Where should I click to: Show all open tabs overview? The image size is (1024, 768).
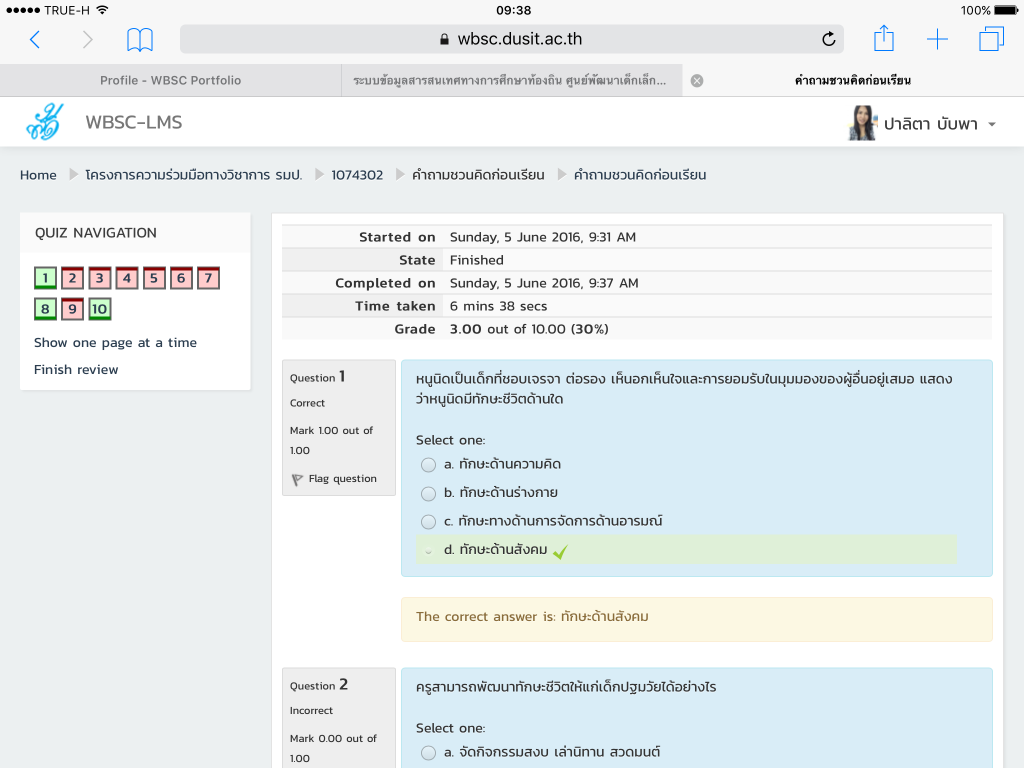point(991,40)
